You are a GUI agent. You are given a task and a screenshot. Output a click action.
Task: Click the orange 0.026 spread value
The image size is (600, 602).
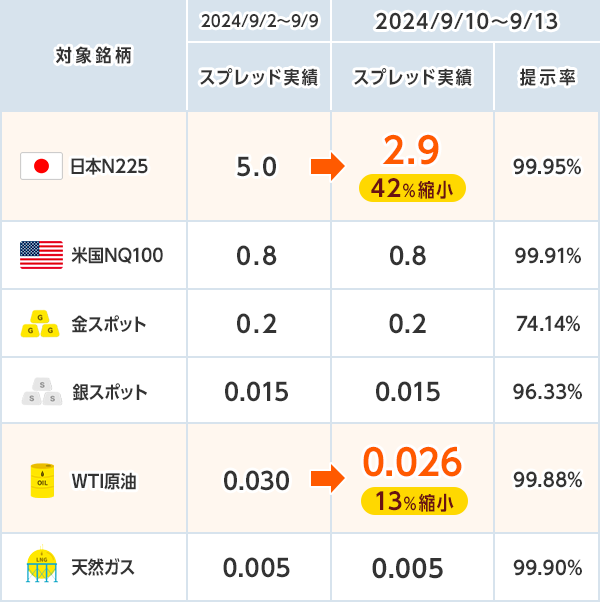click(412, 462)
